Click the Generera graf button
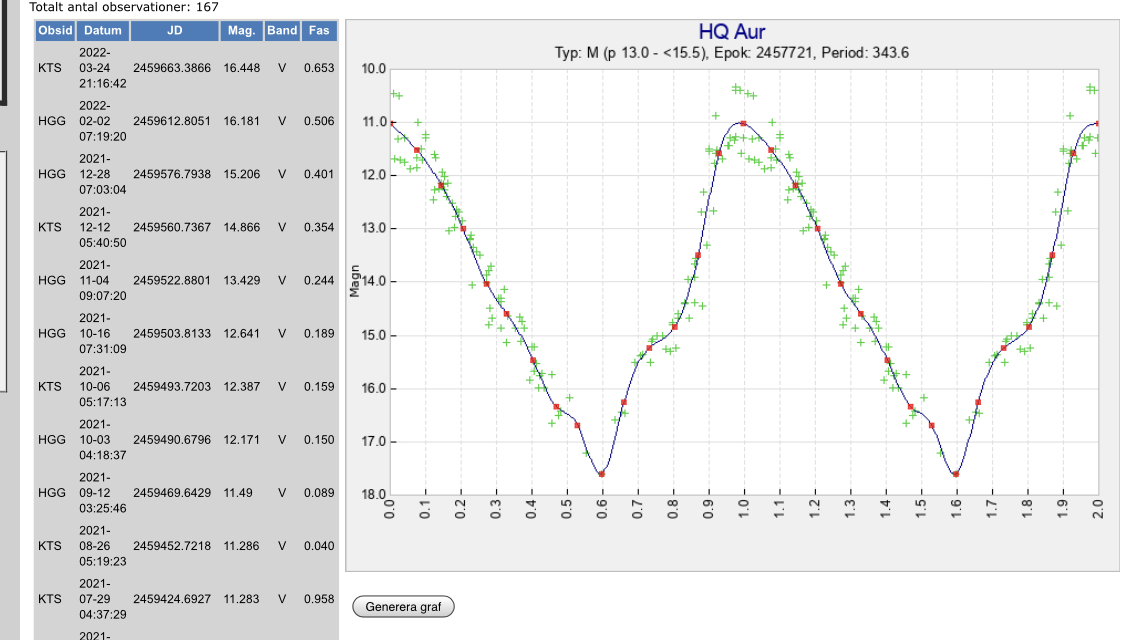 click(x=403, y=607)
